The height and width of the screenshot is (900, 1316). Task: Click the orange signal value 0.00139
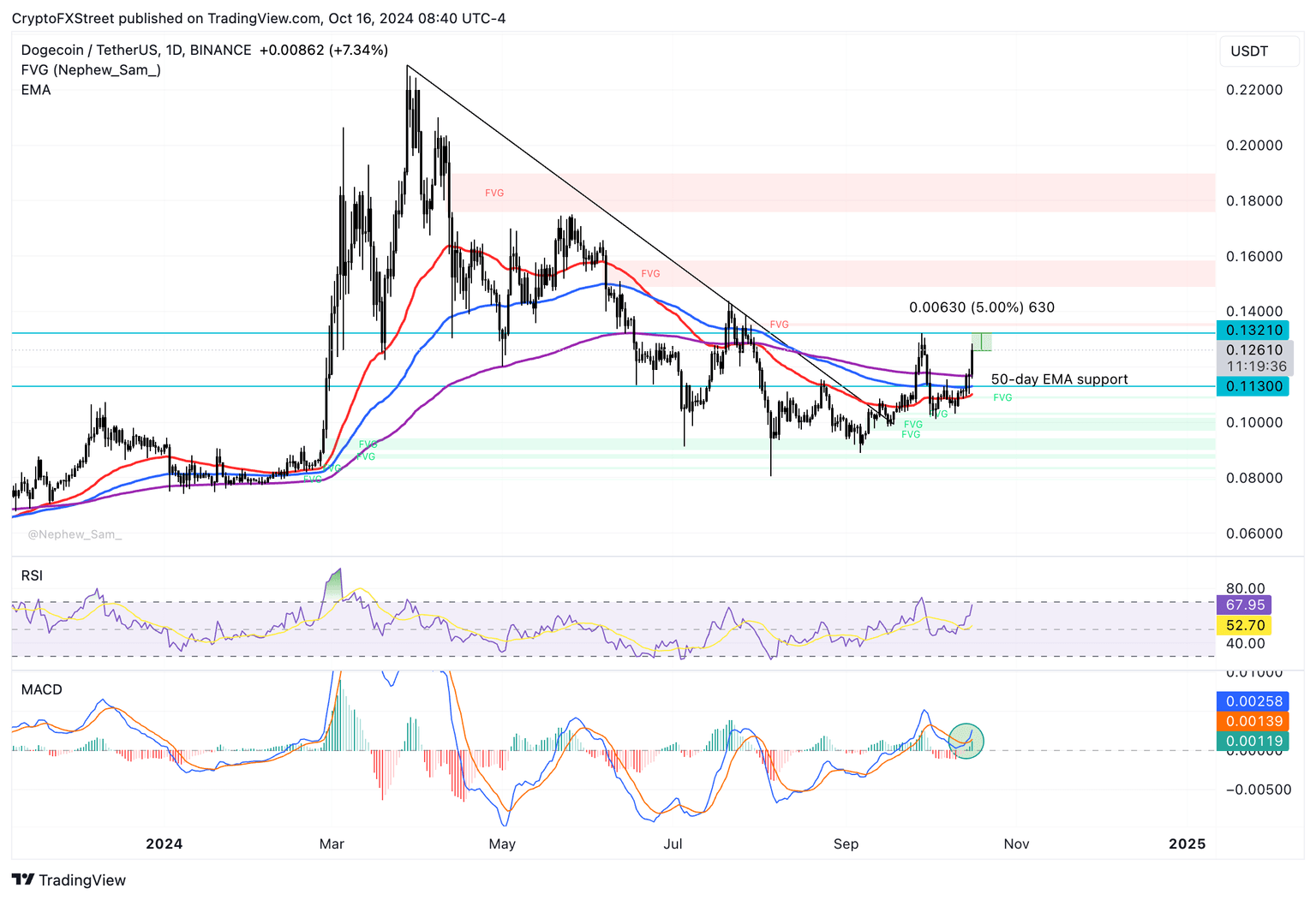coord(1253,721)
